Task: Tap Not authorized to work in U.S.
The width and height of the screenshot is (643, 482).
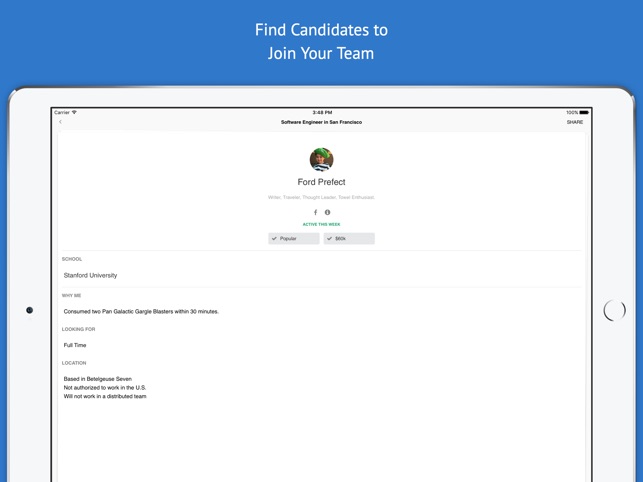Action: click(x=105, y=387)
